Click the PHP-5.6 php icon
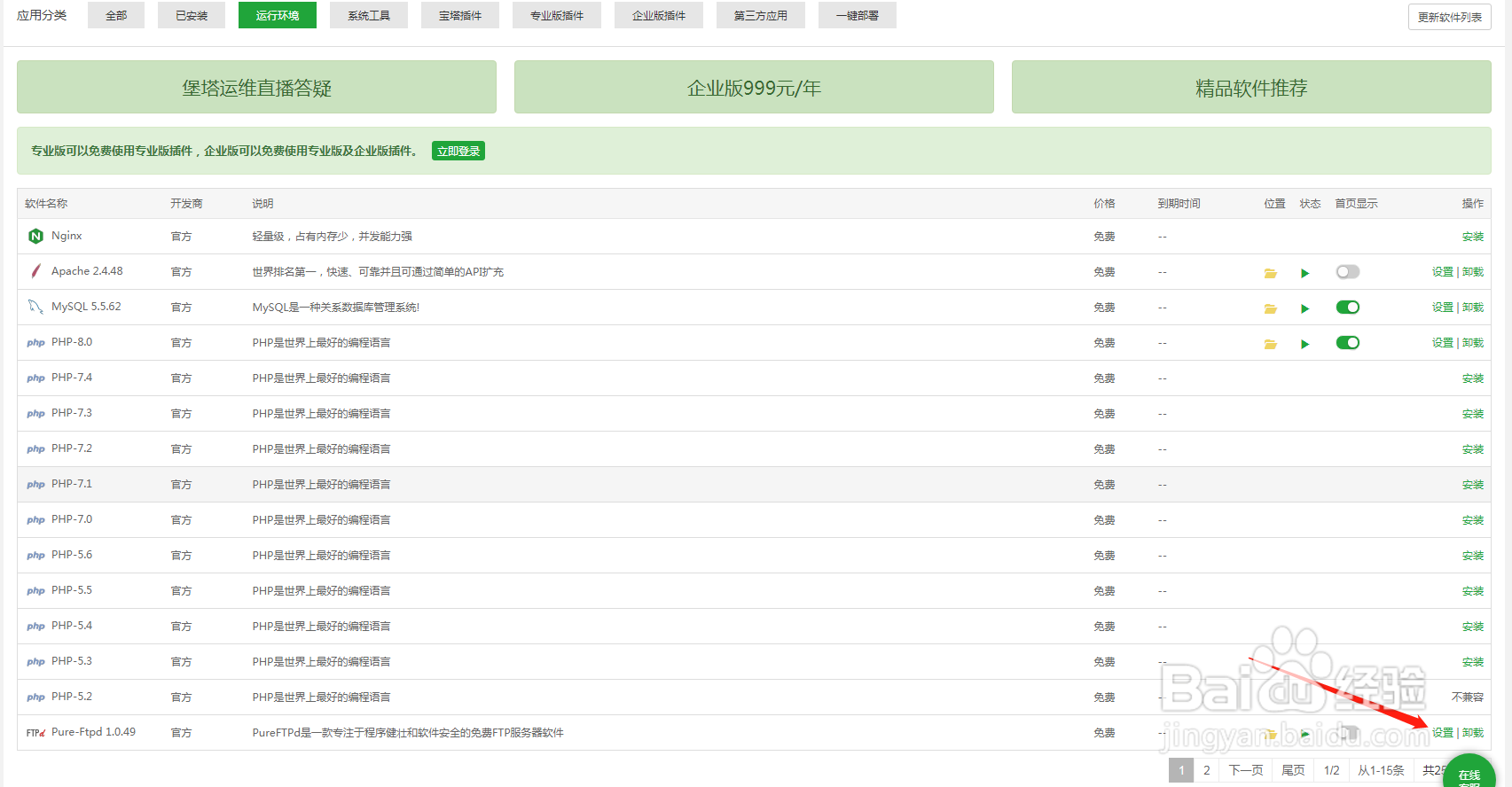The width and height of the screenshot is (1512, 787). [35, 556]
